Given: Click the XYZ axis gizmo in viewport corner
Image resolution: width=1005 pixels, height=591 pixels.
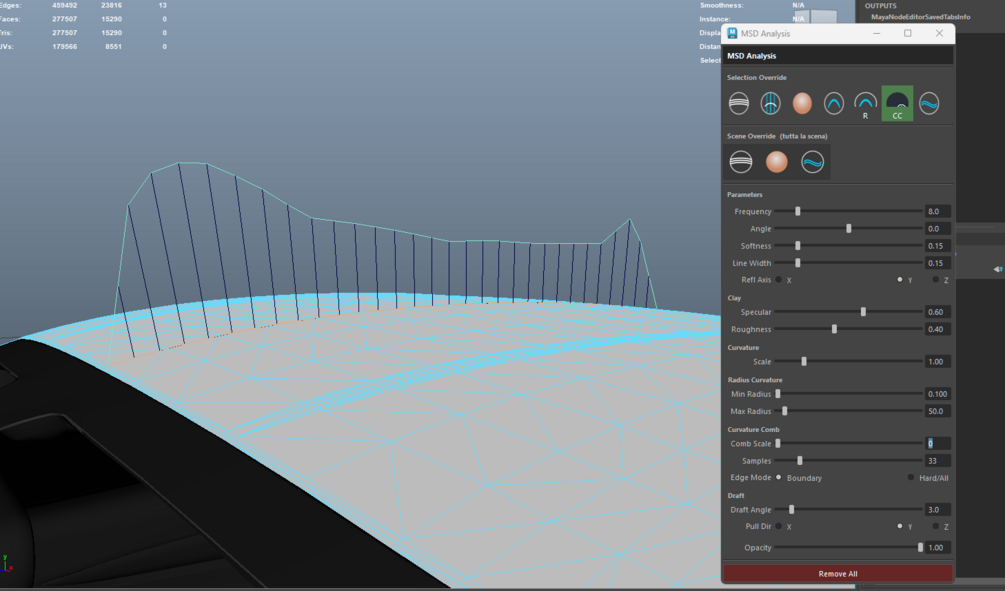Looking at the screenshot, I should coord(7,563).
